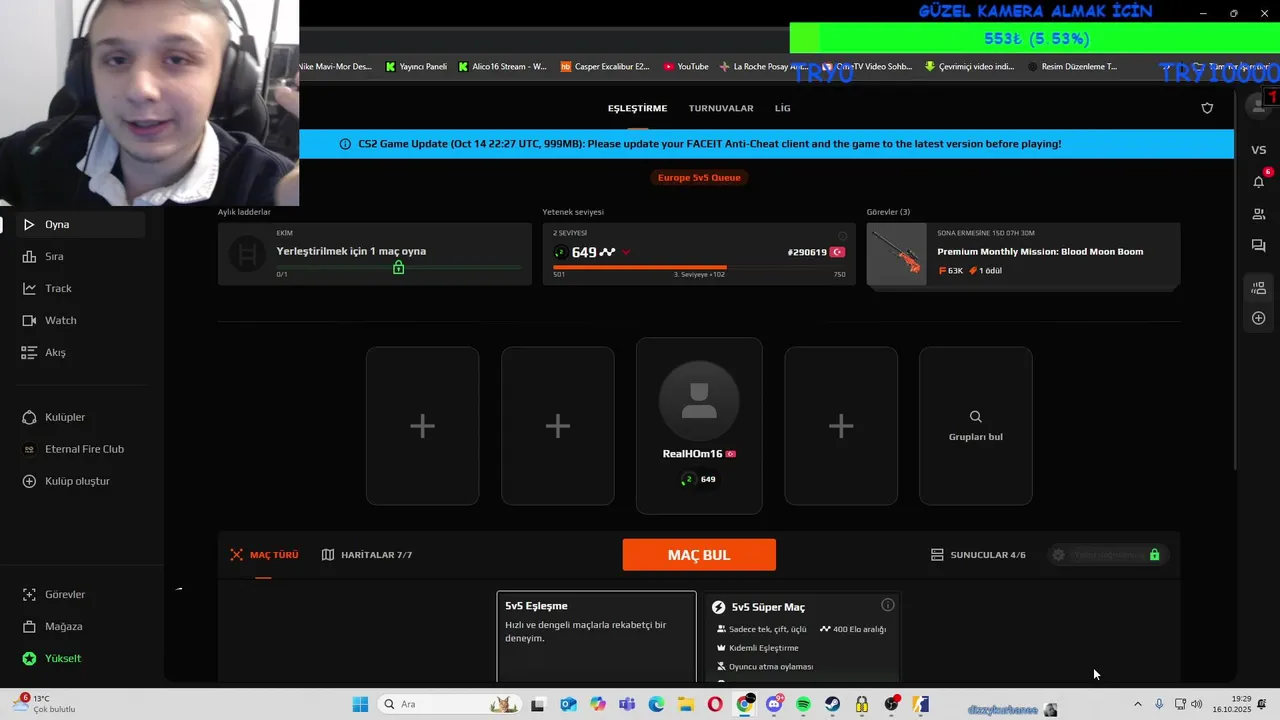This screenshot has height=720, width=1280.
Task: Select the 5v5 Eşleşme match type
Action: coord(596,637)
